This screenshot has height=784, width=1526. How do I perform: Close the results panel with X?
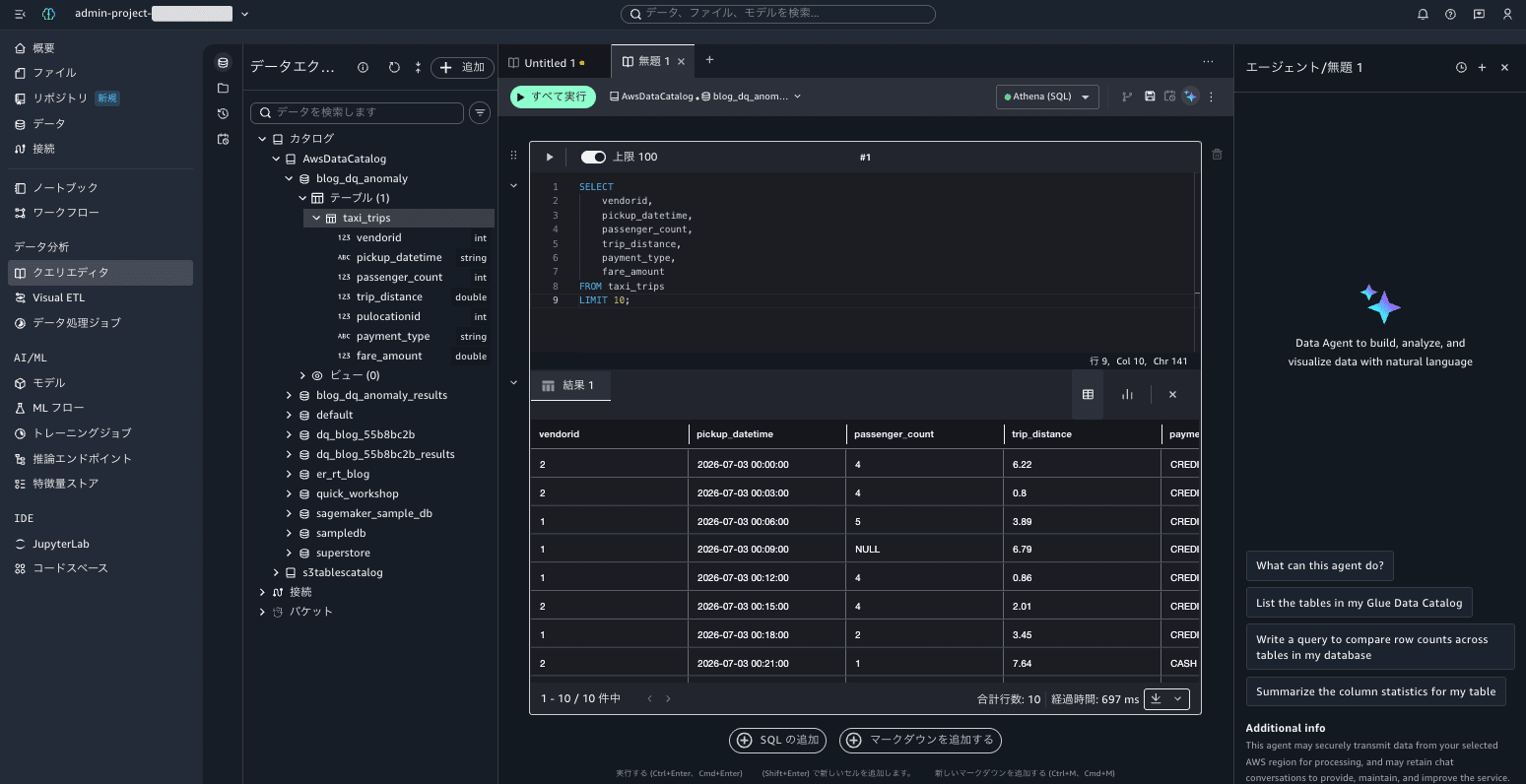click(x=1172, y=394)
